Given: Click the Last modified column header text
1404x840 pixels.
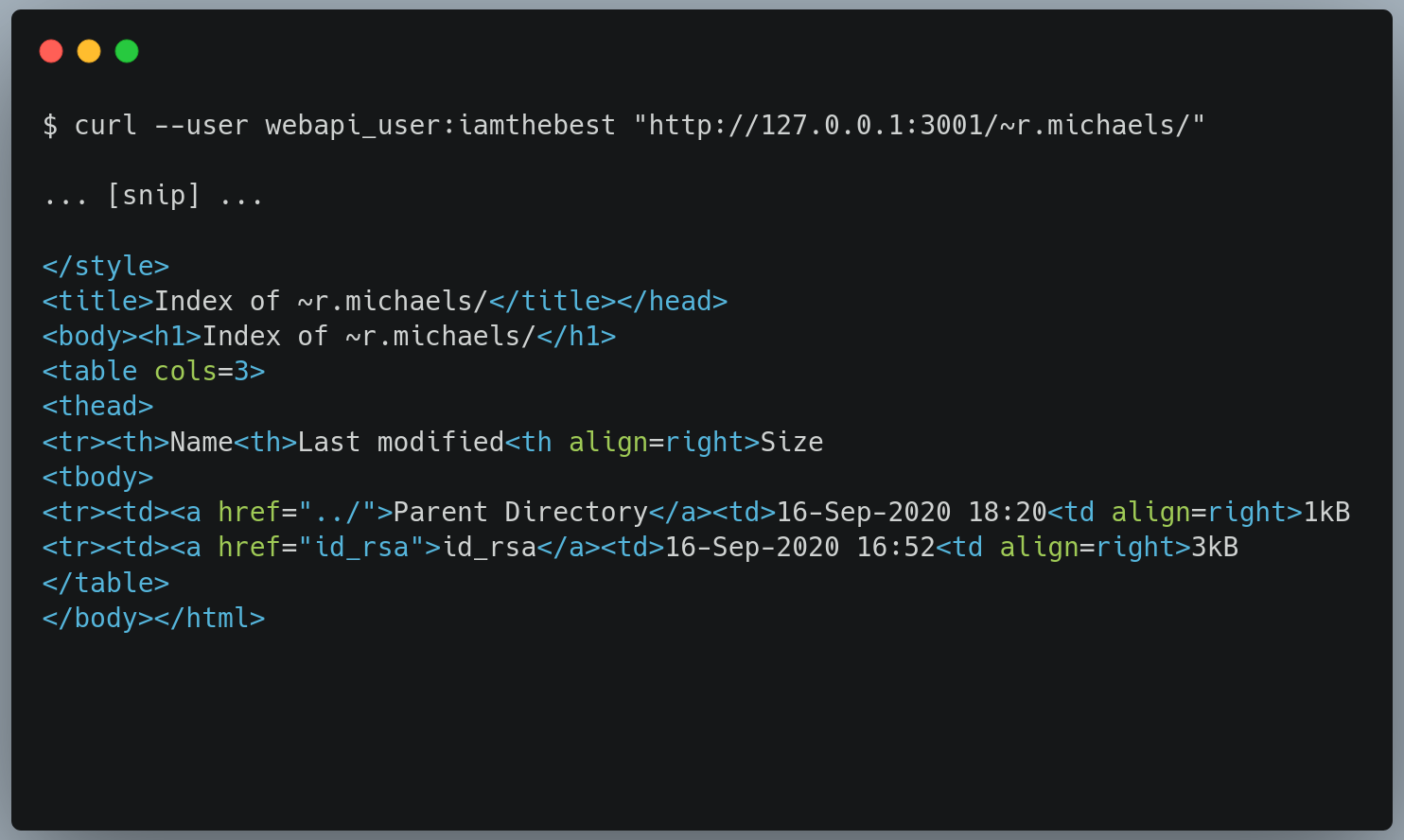Looking at the screenshot, I should click(x=400, y=443).
